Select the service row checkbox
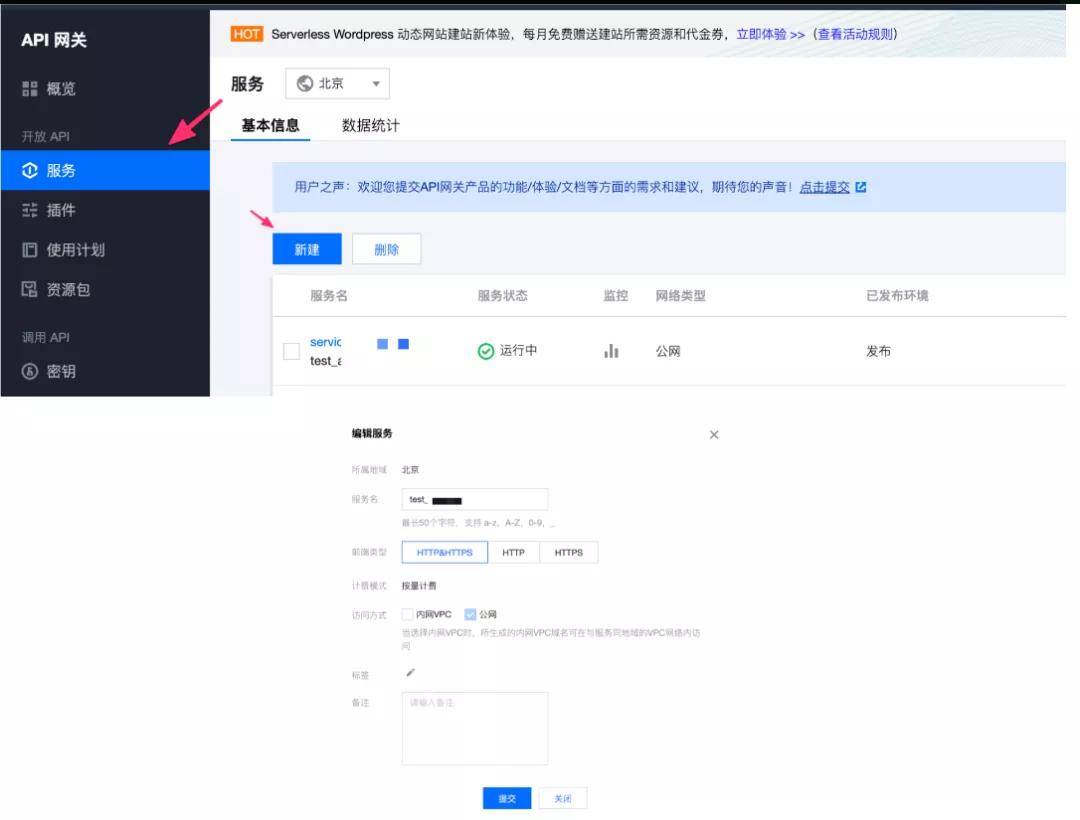Viewport: 1080px width, 820px height. tap(290, 350)
